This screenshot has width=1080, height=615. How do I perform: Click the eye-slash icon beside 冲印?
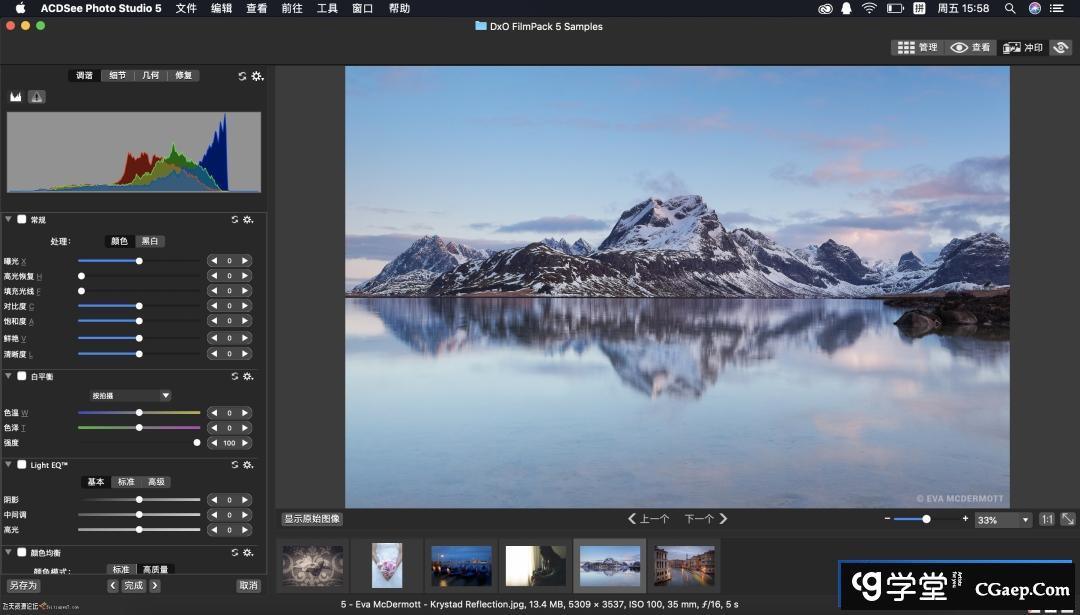click(1061, 47)
